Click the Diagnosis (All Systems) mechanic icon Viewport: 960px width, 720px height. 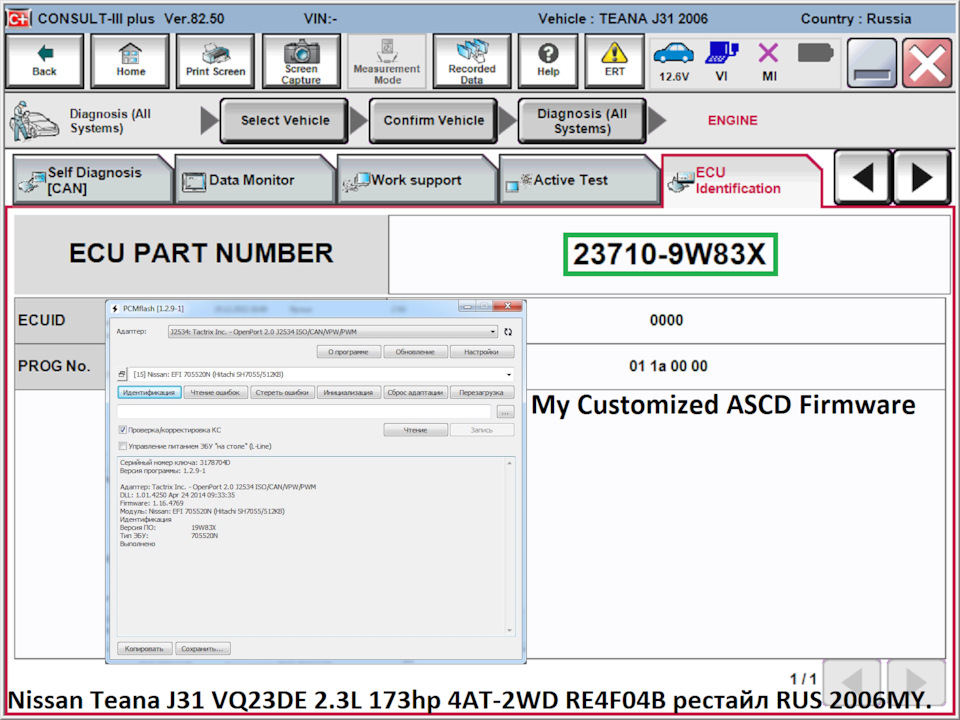[x=34, y=121]
